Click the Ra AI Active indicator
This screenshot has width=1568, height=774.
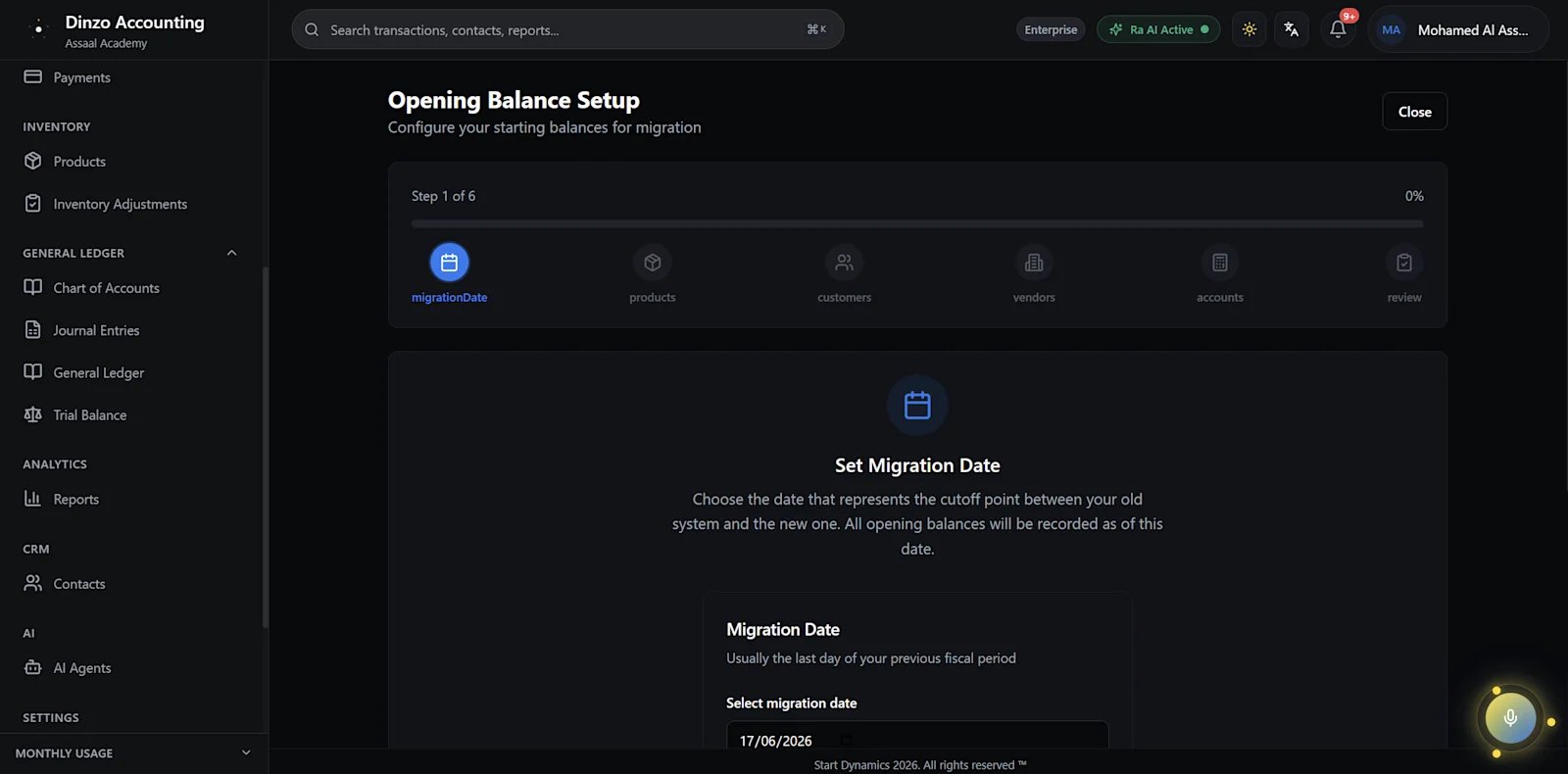pyautogui.click(x=1158, y=29)
